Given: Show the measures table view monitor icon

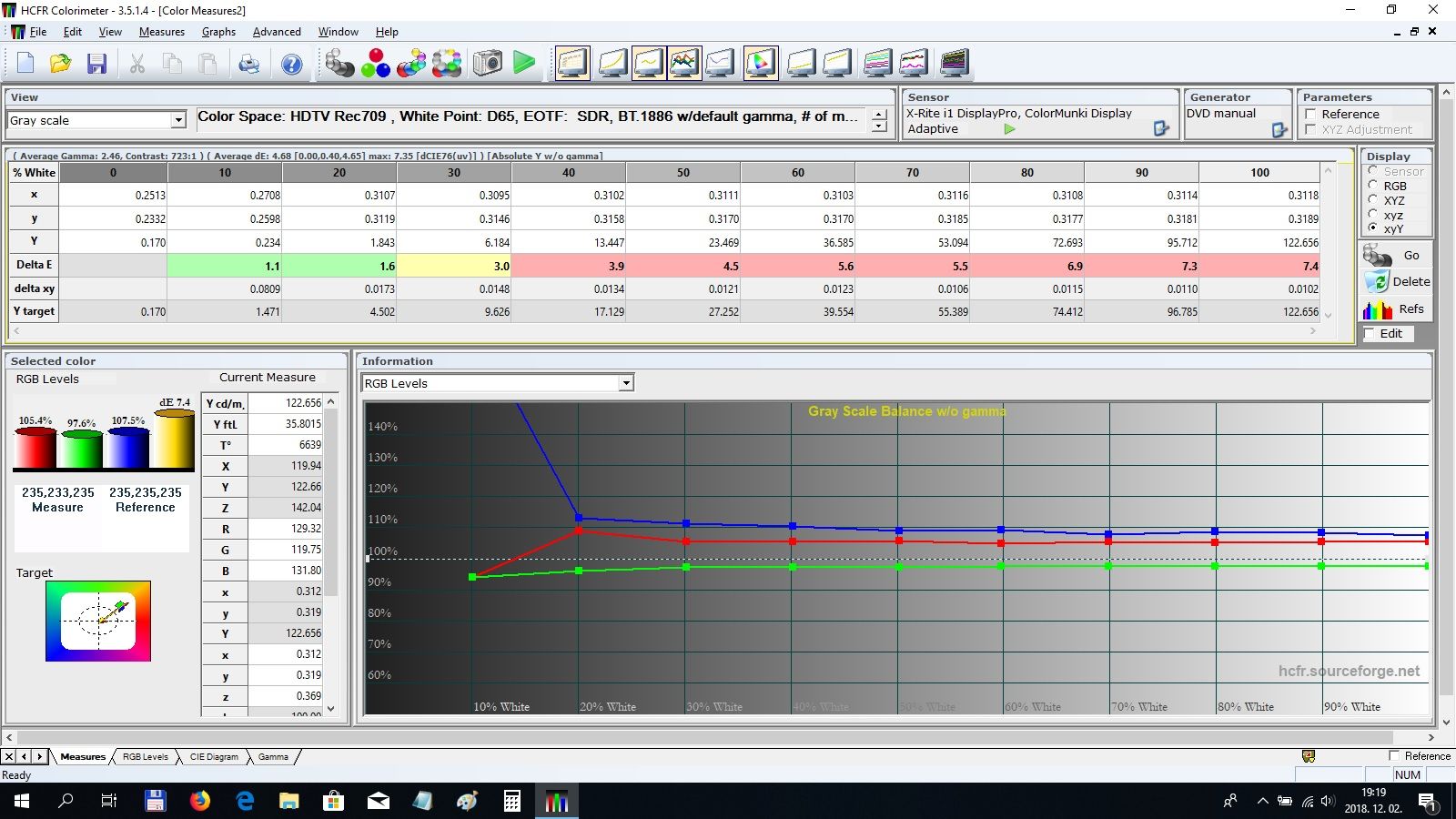Looking at the screenshot, I should click(x=572, y=63).
